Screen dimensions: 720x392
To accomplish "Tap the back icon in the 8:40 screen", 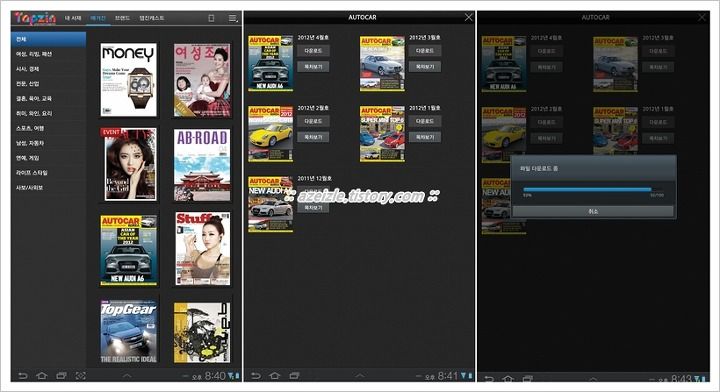I will [22, 376].
